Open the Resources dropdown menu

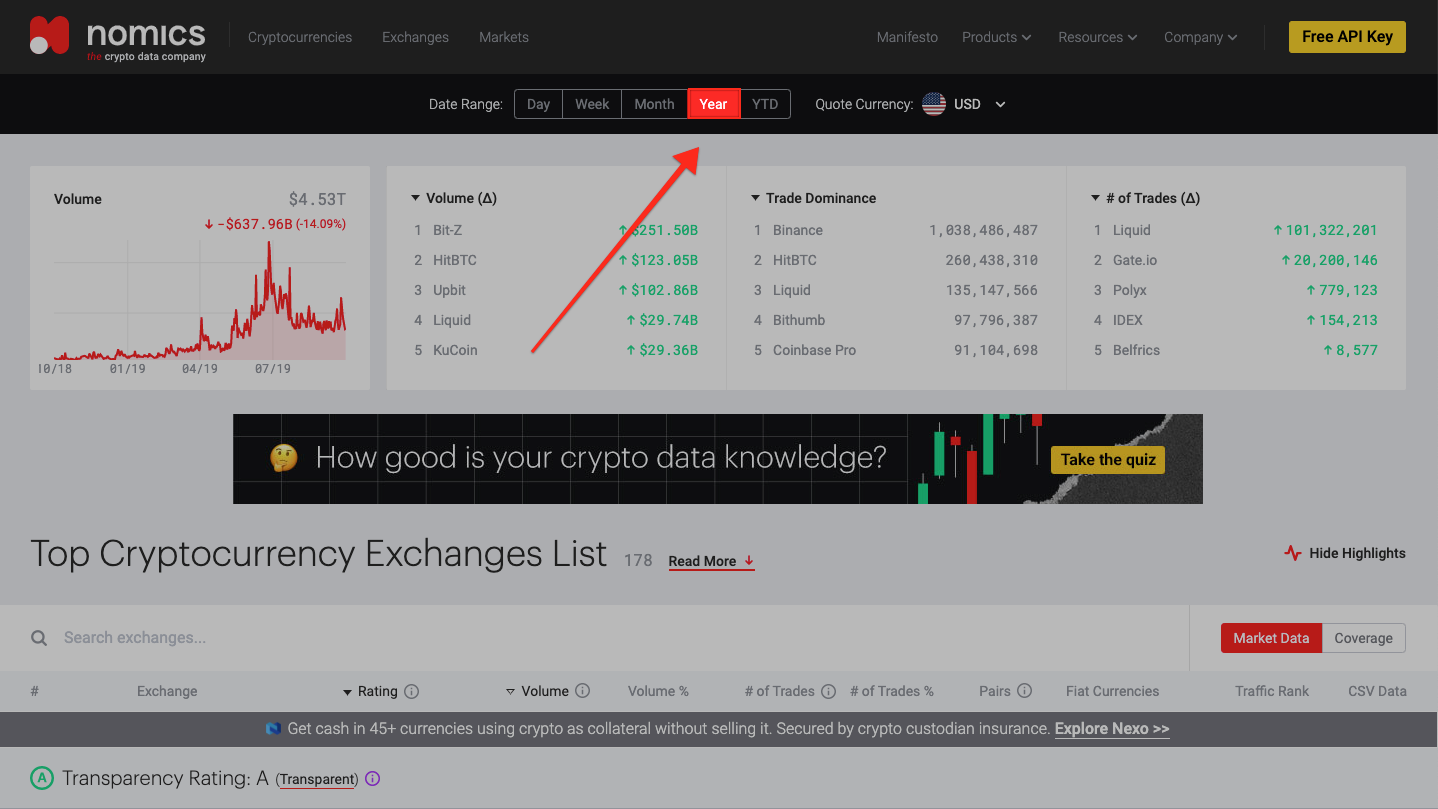[1097, 37]
